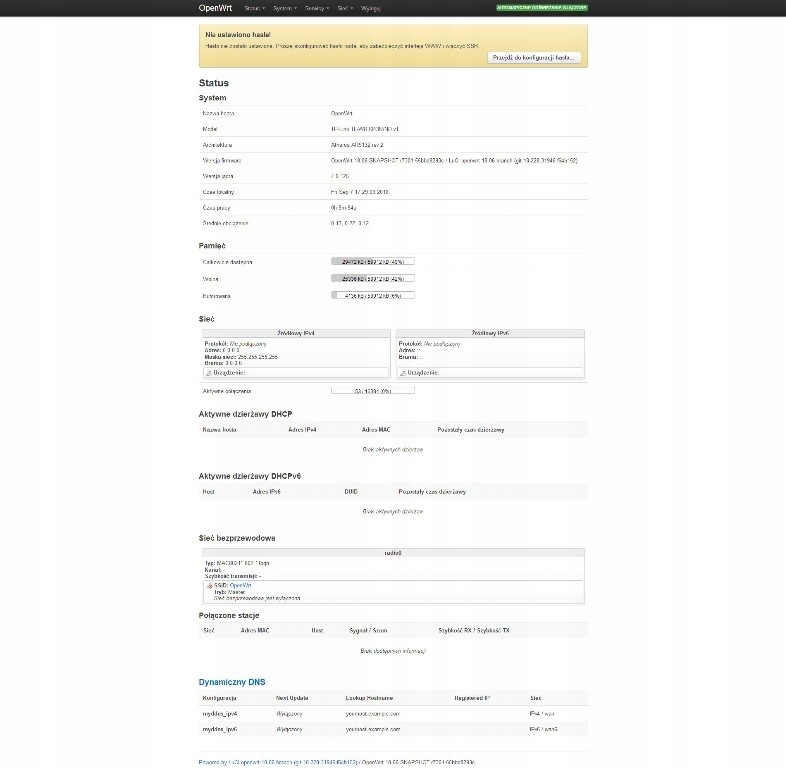Viewport: 786px width, 768px height.
Task: Click 'Adres MAC' column in DHCP table
Action: 376,430
